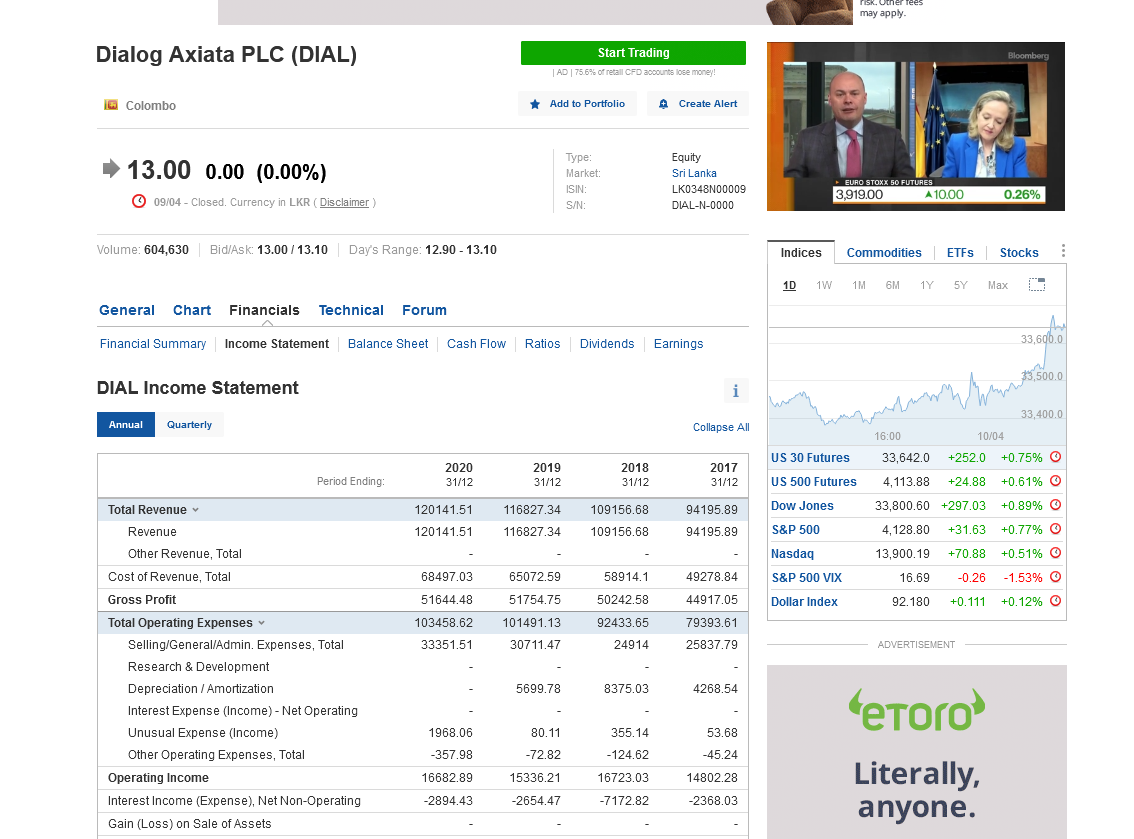Click the Sri Lanka flag icon near Colombo
This screenshot has width=1134, height=839.
click(111, 105)
